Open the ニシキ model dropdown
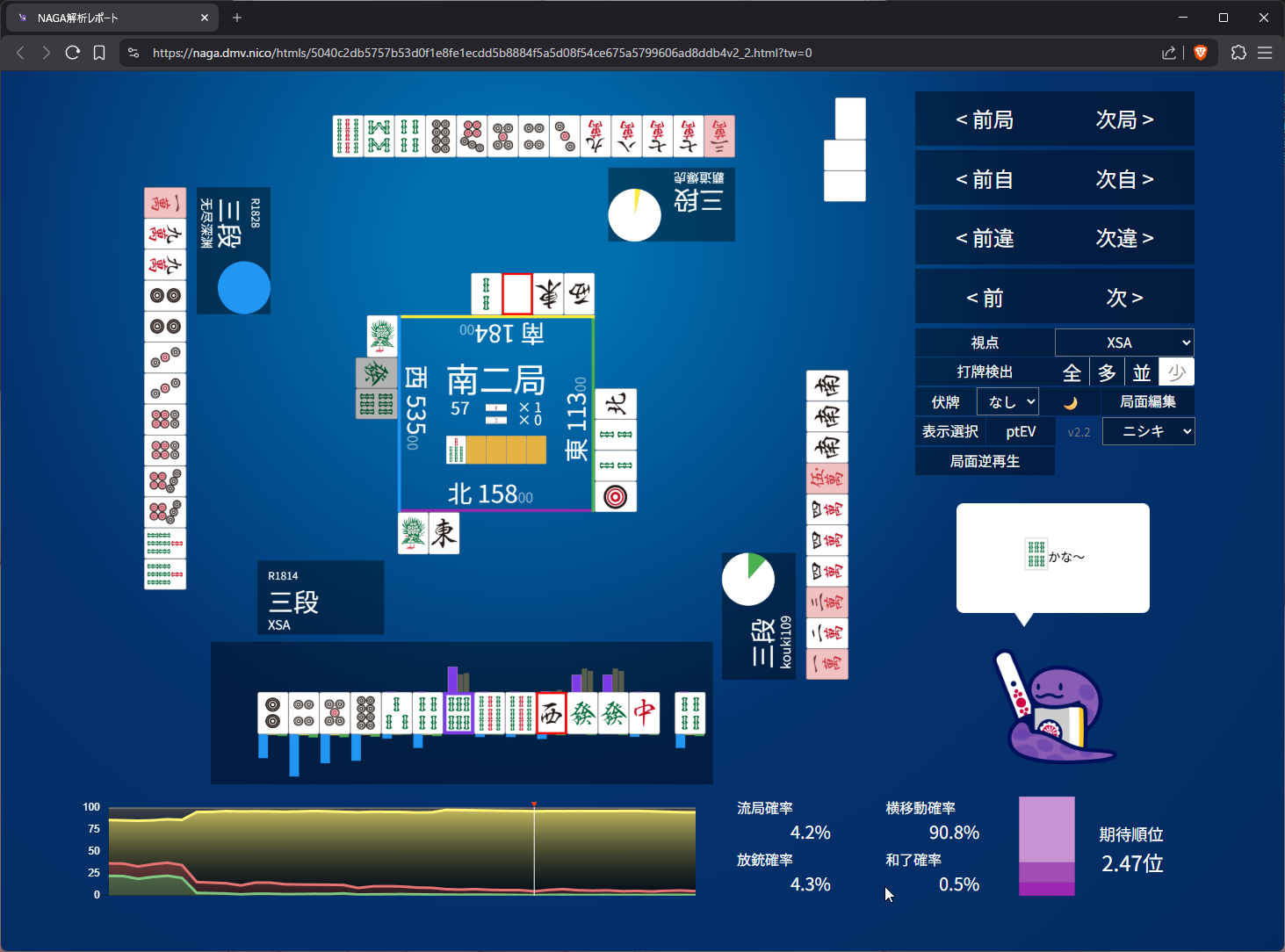The width and height of the screenshot is (1285, 952). pyautogui.click(x=1148, y=431)
